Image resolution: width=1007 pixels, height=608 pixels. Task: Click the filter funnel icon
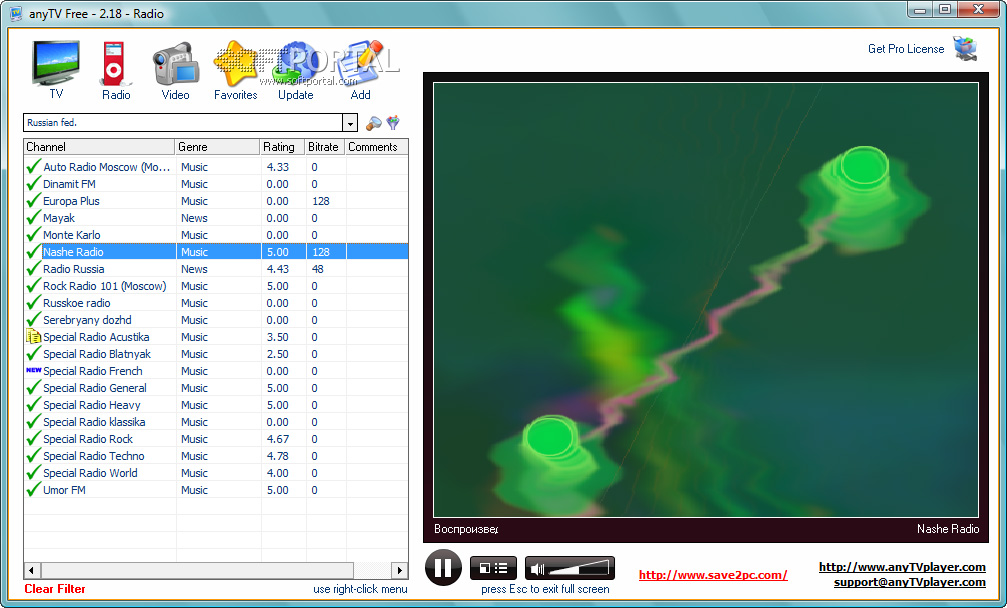tap(393, 123)
